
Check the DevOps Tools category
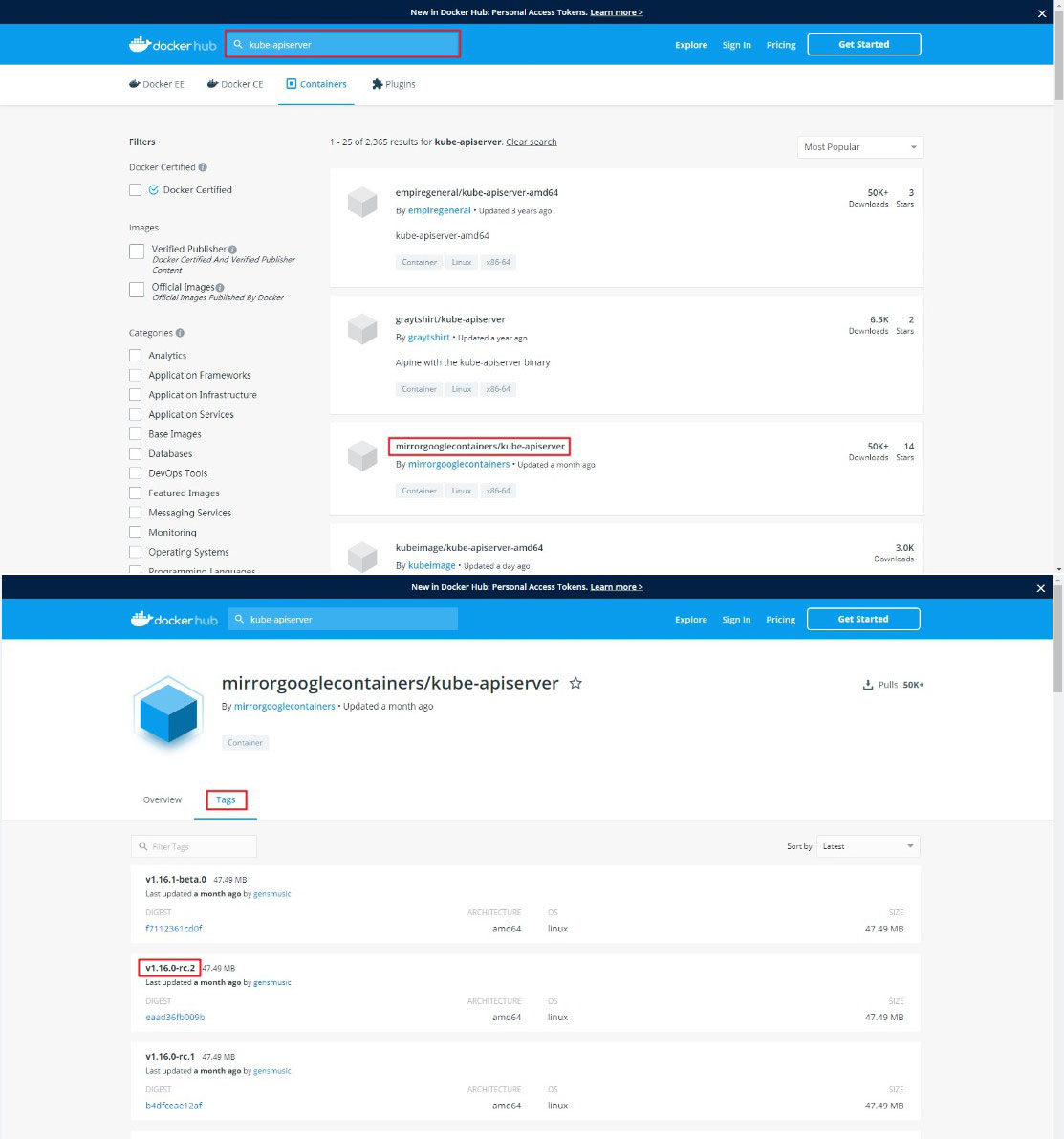(135, 472)
